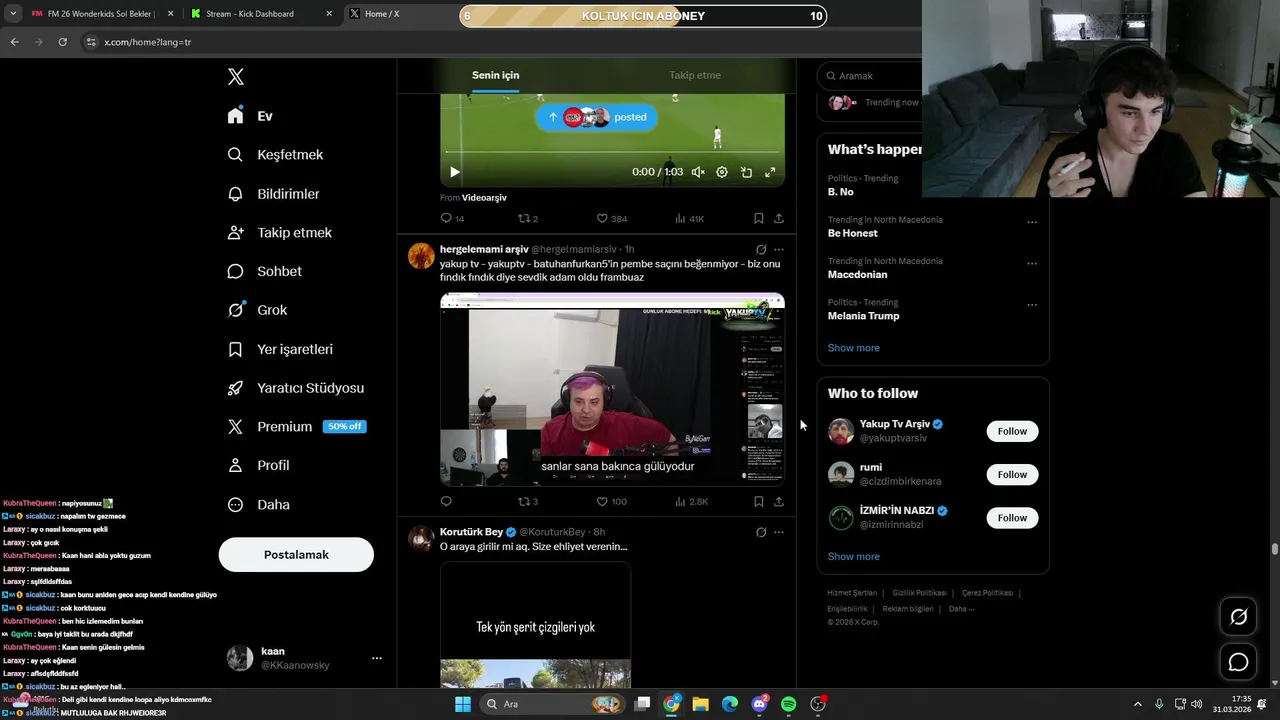Open Yer işaretleri bookmarks
This screenshot has width=1280, height=720.
point(280,349)
